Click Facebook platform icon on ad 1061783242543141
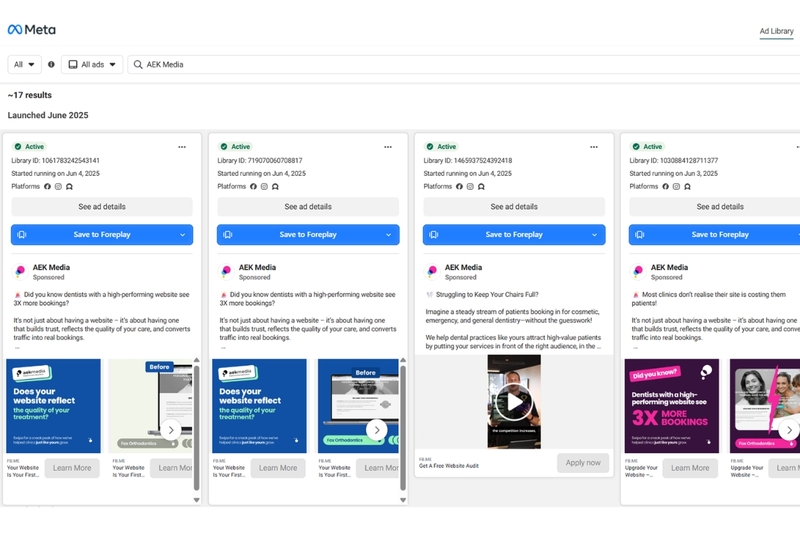800x533 pixels. [x=47, y=186]
